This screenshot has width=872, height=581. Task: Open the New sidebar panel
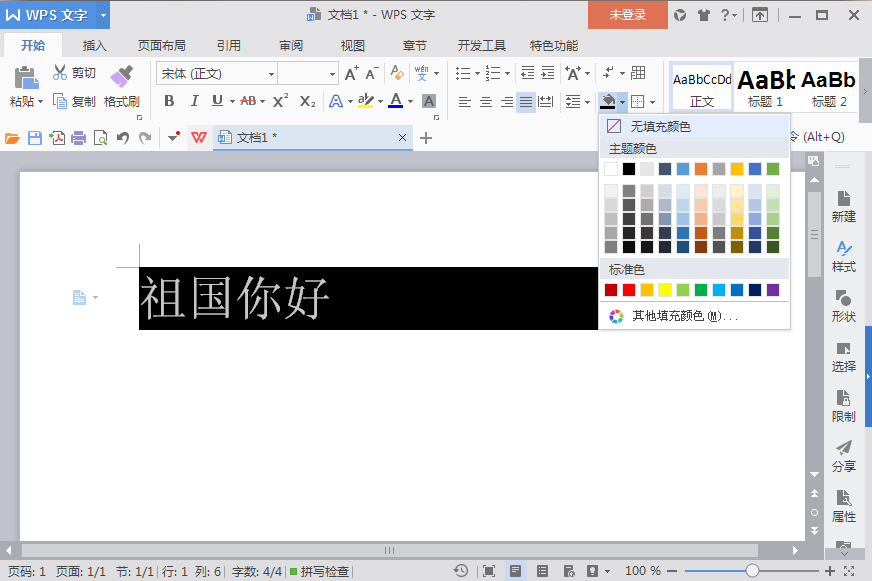(843, 206)
